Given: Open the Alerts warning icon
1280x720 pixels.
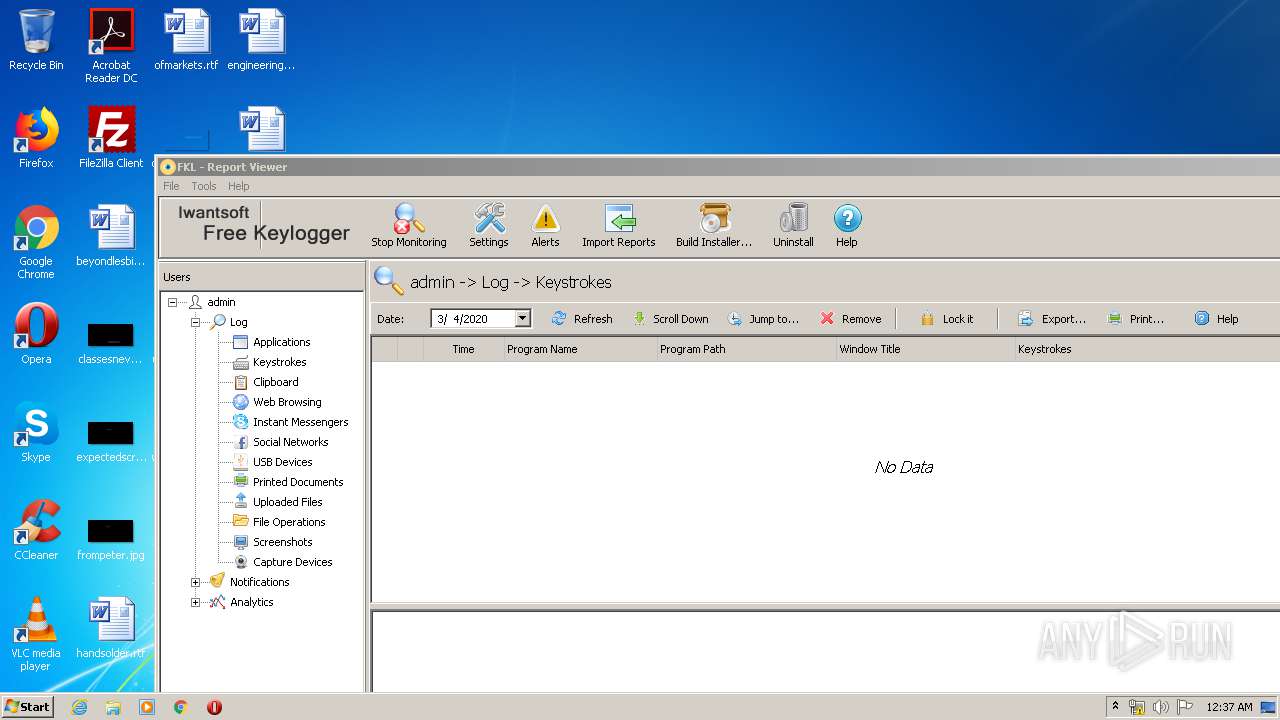Looking at the screenshot, I should point(545,225).
